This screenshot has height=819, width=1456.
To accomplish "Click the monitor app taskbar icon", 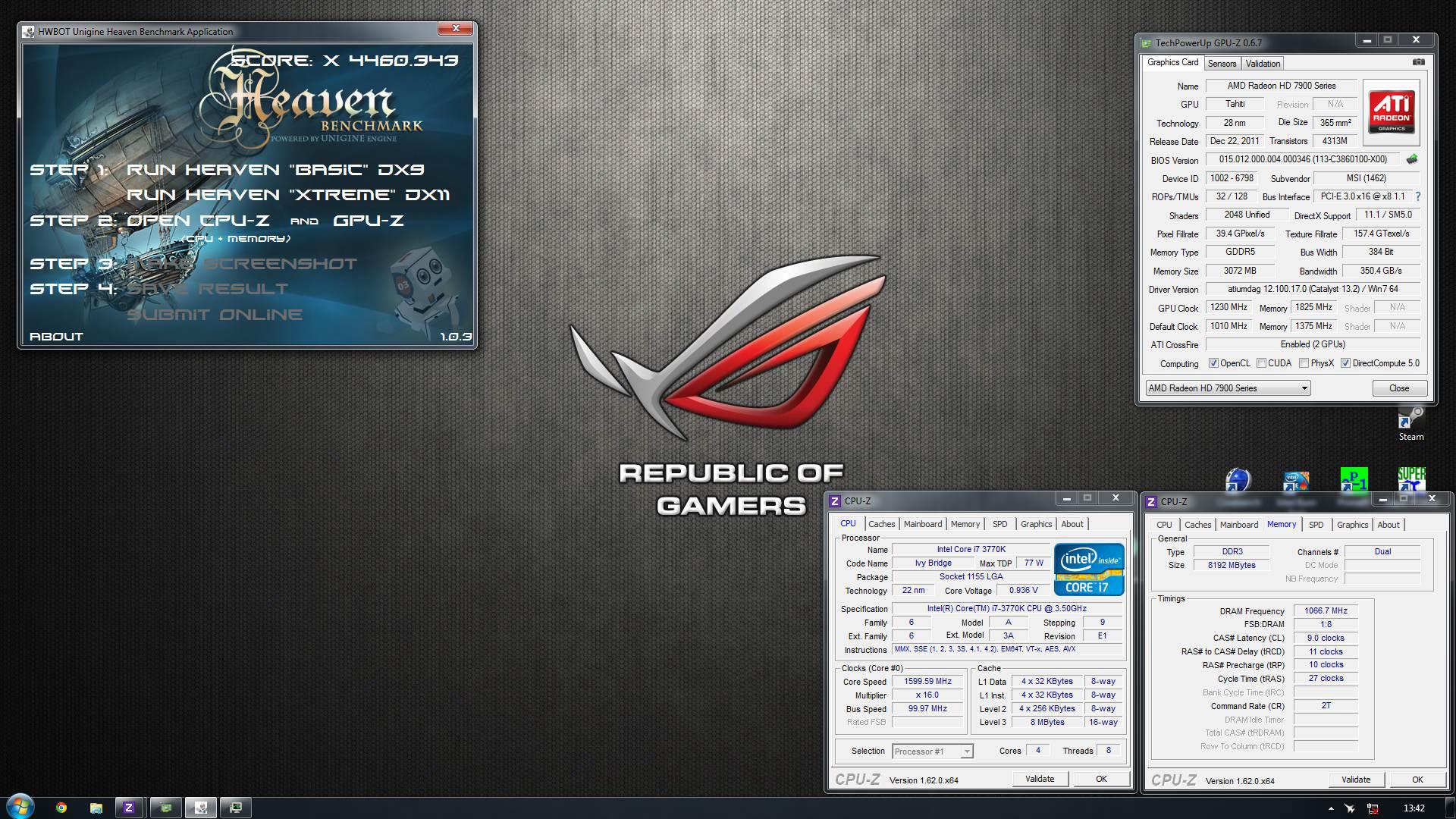I will click(236, 808).
